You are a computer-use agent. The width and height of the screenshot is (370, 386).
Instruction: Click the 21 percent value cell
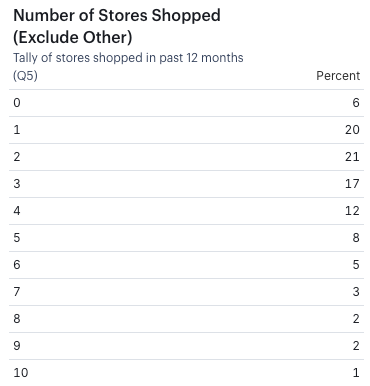click(352, 157)
